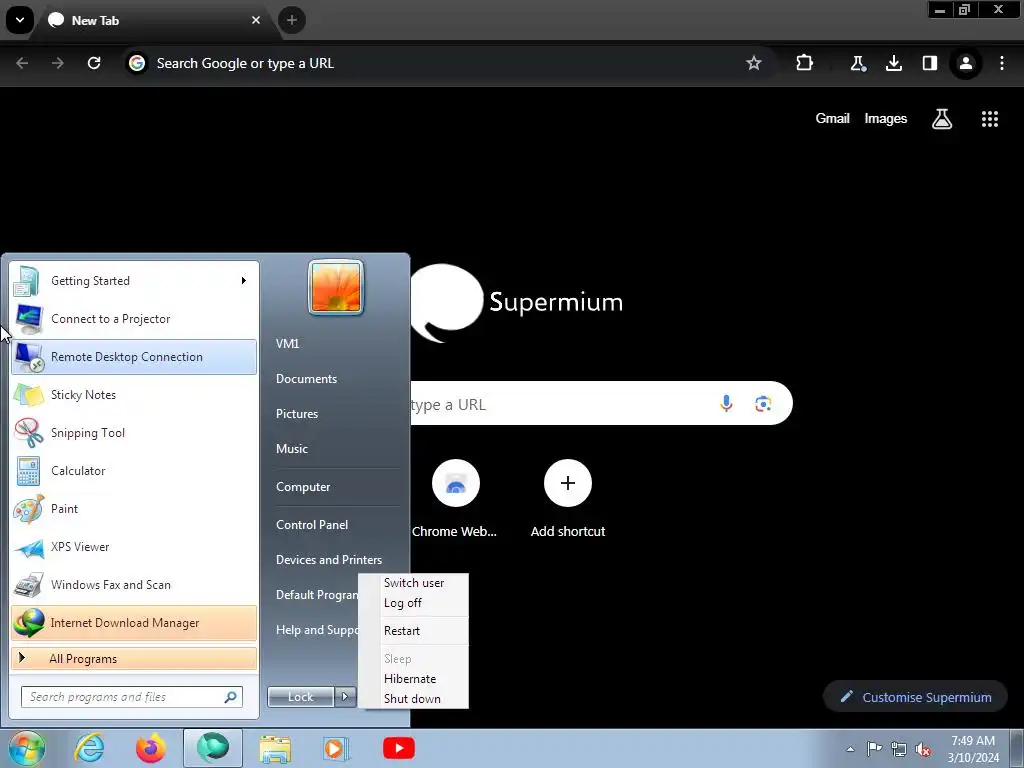Open Internet Download Manager

coord(134,622)
